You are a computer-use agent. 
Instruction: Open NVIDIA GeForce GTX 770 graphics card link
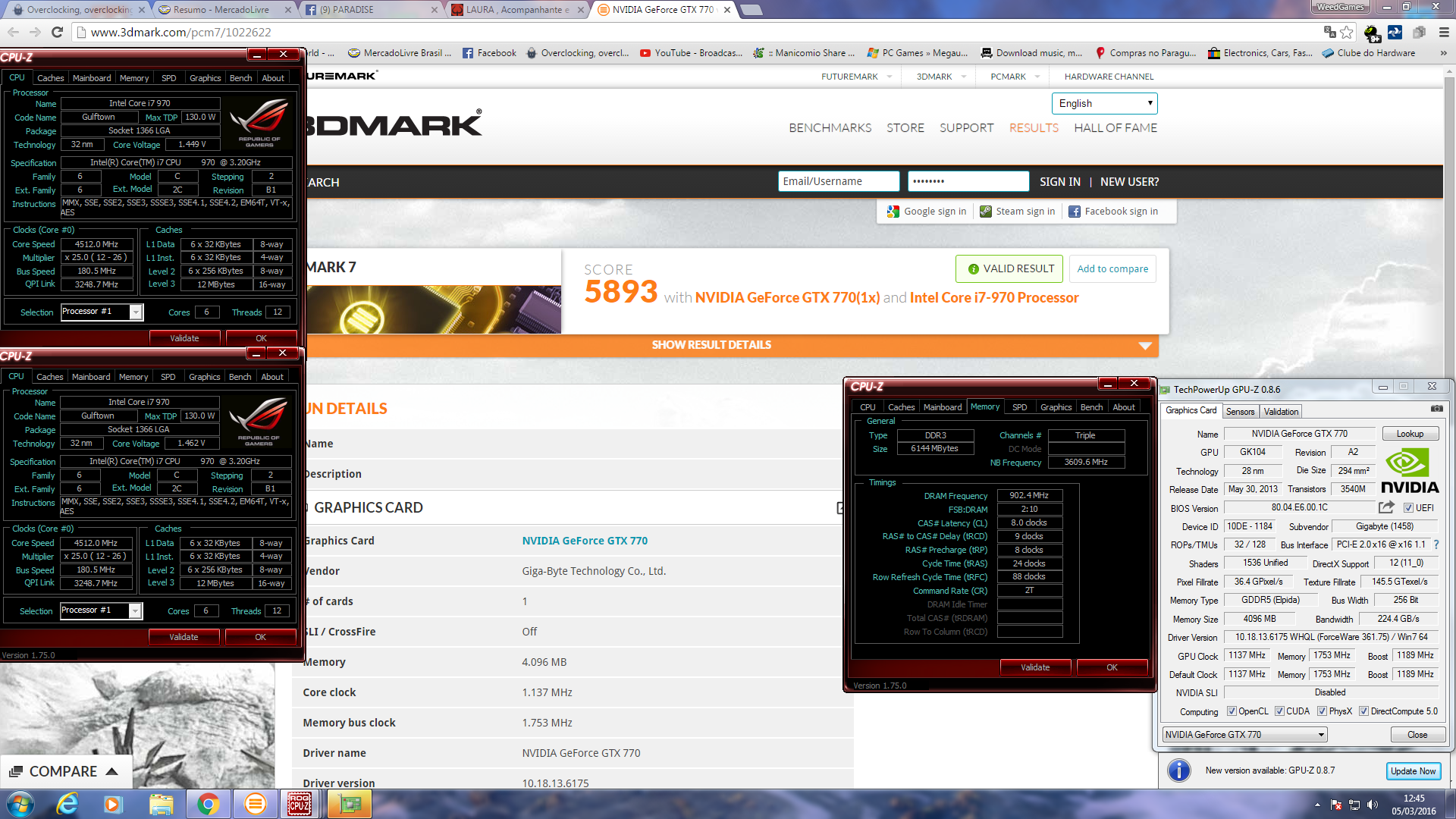585,541
